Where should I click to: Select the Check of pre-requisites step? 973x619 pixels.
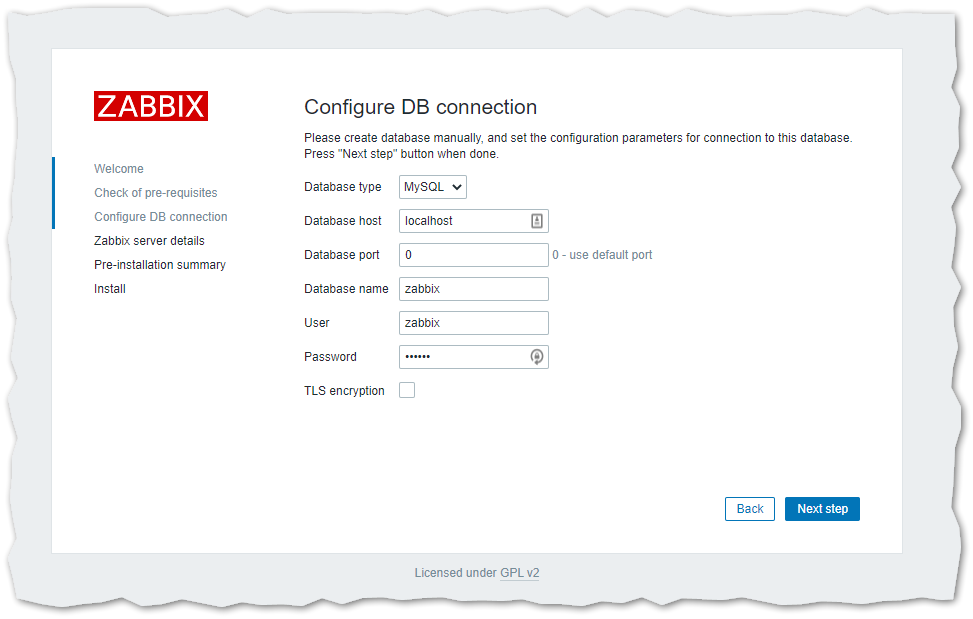tap(155, 193)
